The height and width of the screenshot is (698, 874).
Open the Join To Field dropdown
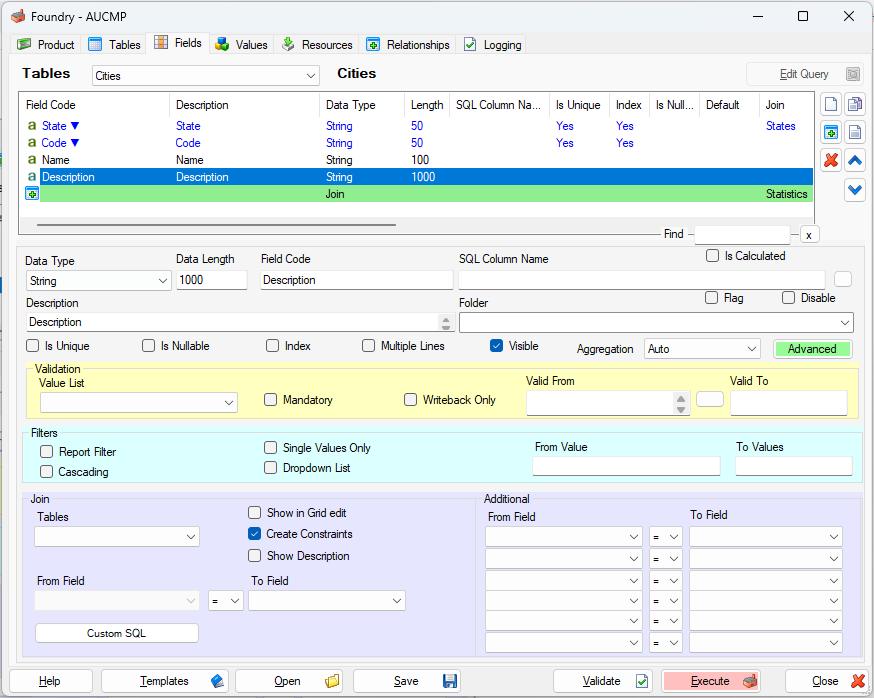click(327, 600)
